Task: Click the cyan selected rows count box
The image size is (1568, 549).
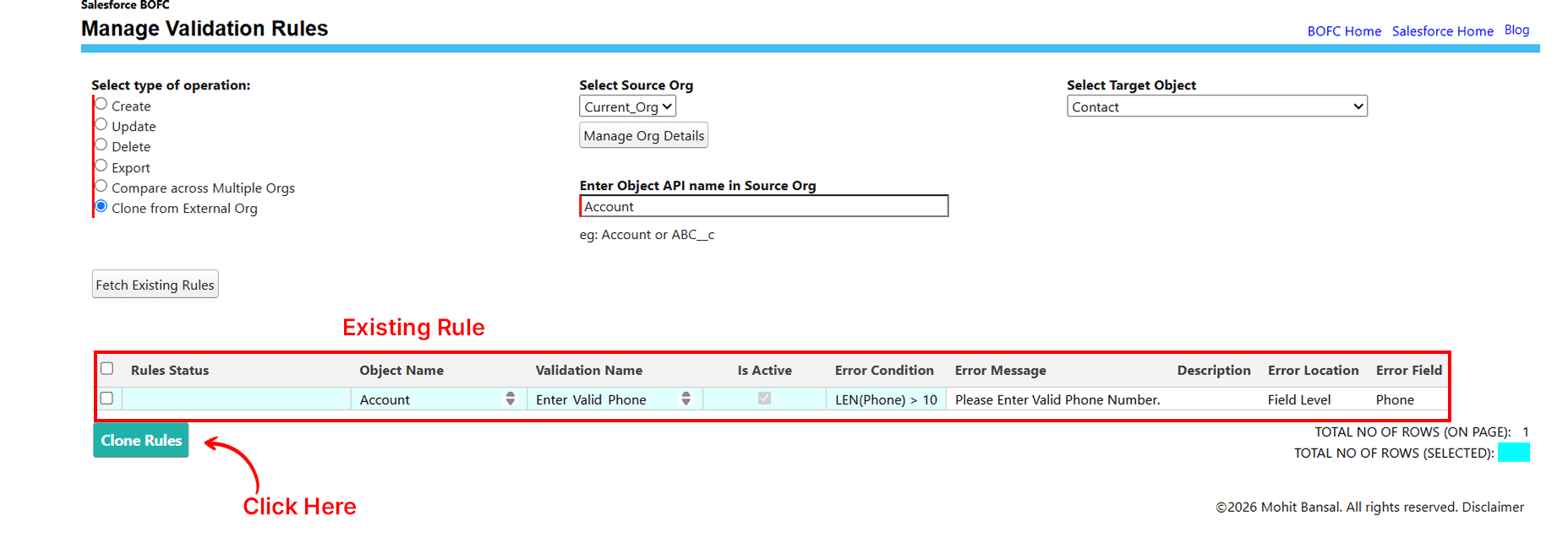Action: tap(1513, 453)
